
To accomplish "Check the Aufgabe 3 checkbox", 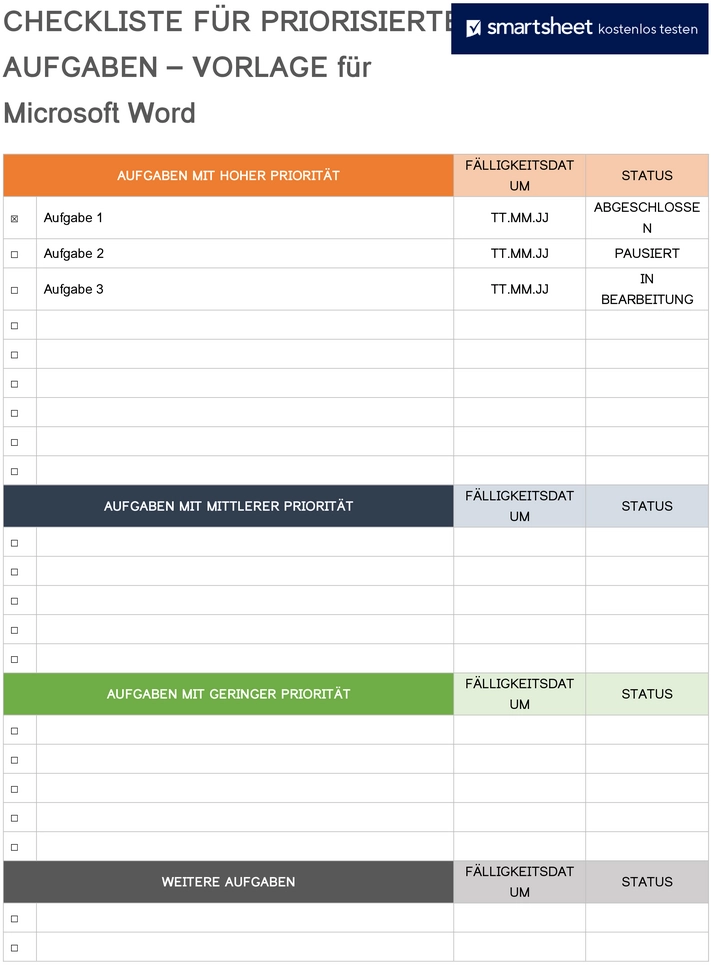I will pos(14,290).
